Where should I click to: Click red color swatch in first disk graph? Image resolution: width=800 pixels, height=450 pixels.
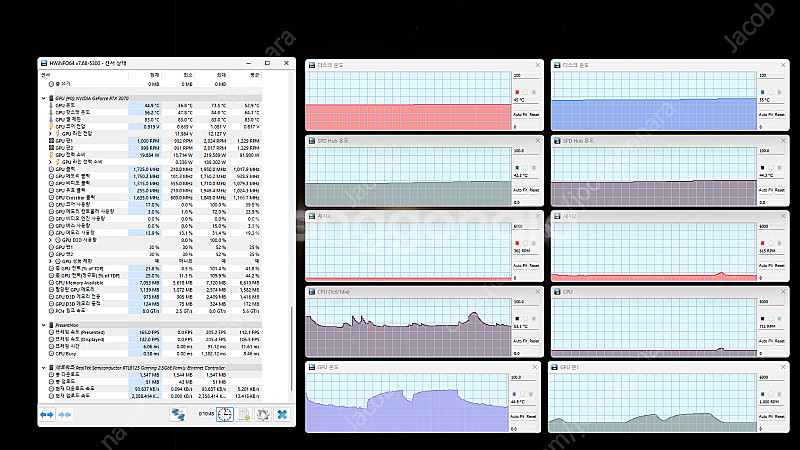(x=517, y=94)
